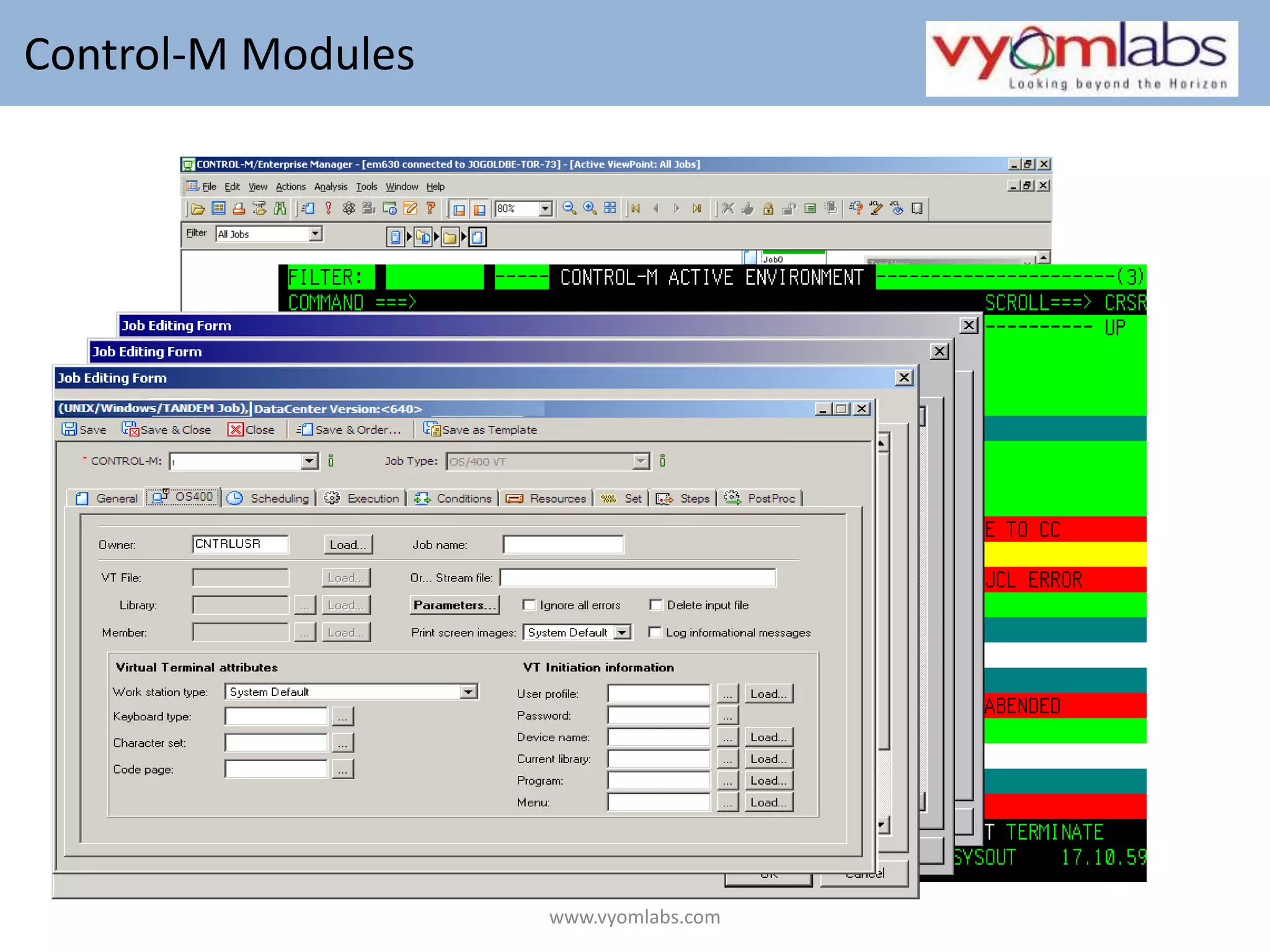
Task: Switch to the Conditions tab
Action: click(453, 498)
